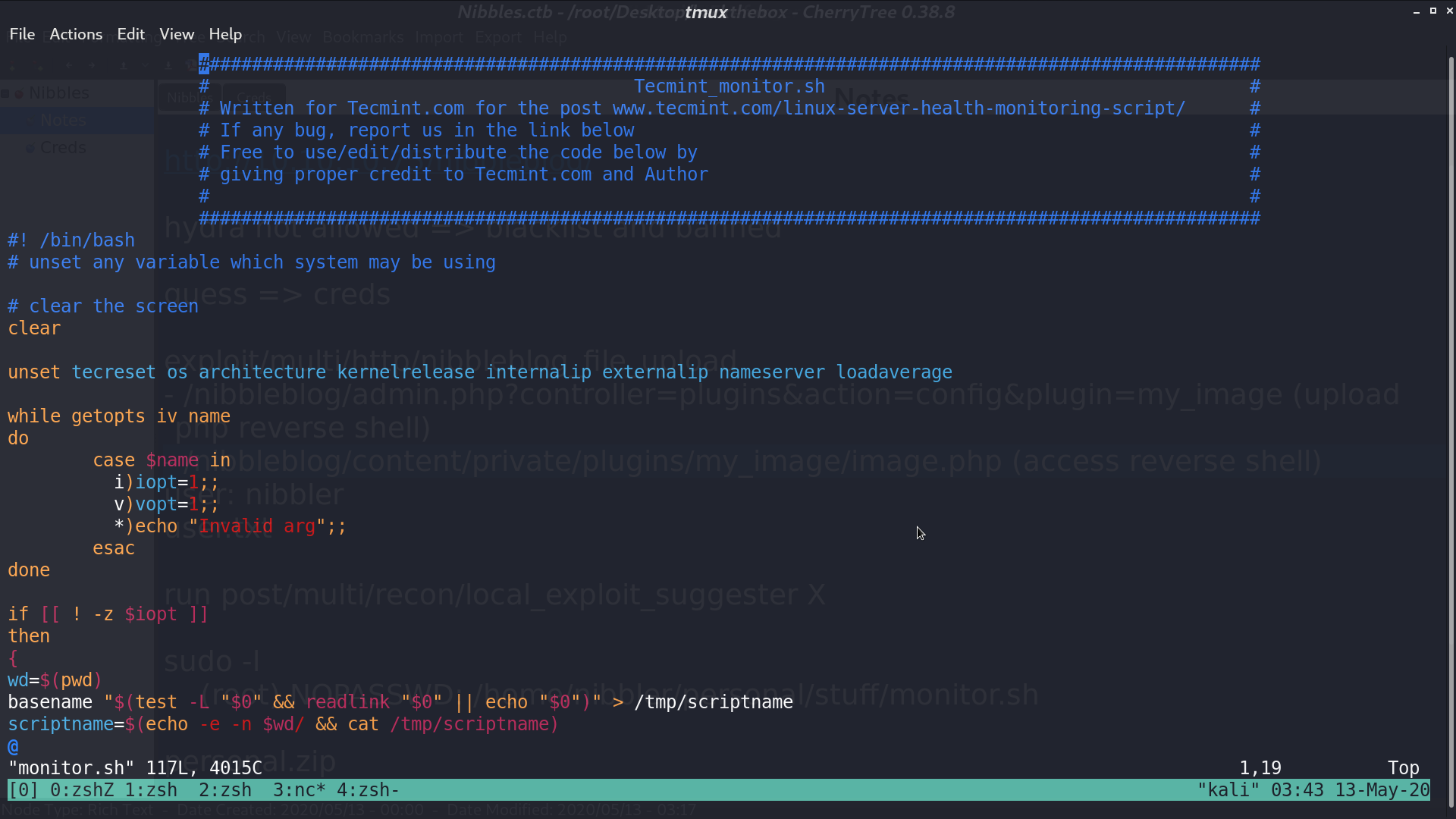Image resolution: width=1456 pixels, height=819 pixels.
Task: Click the "i)iopt=1;;" line
Action: 167,482
